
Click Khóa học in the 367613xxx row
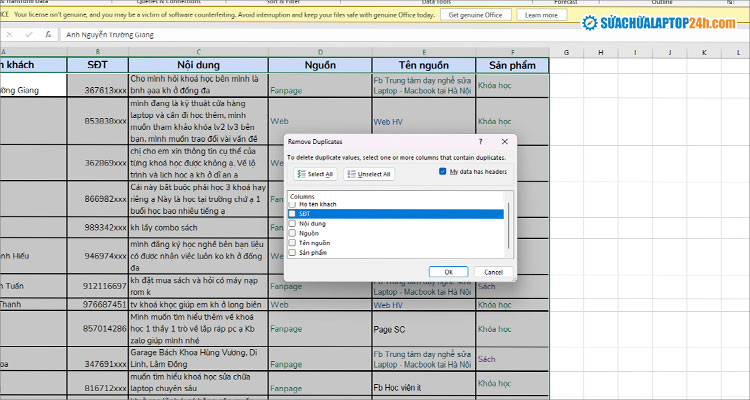[x=512, y=85]
